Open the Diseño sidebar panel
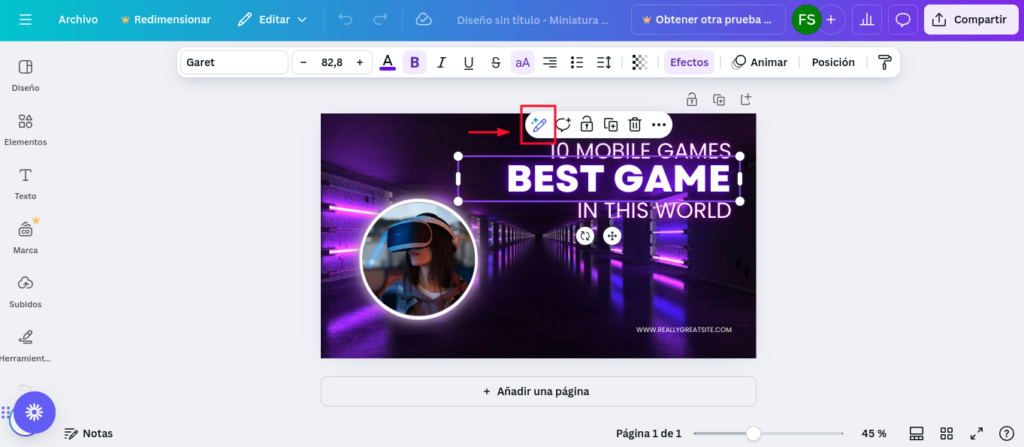Viewport: 1024px width, 447px height. click(x=25, y=76)
